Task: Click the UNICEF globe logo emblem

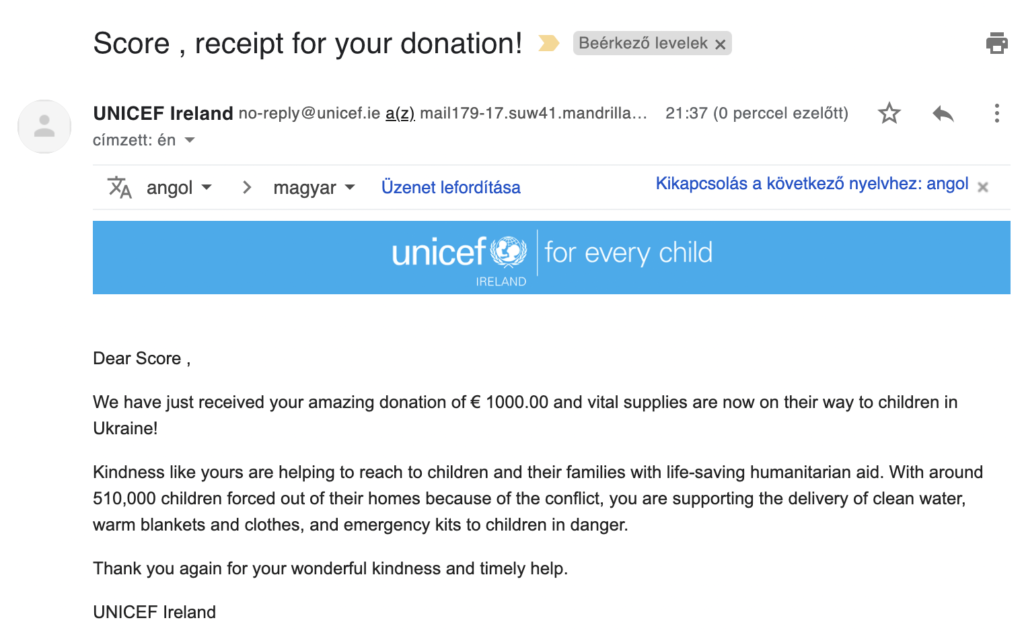Action: tap(509, 252)
